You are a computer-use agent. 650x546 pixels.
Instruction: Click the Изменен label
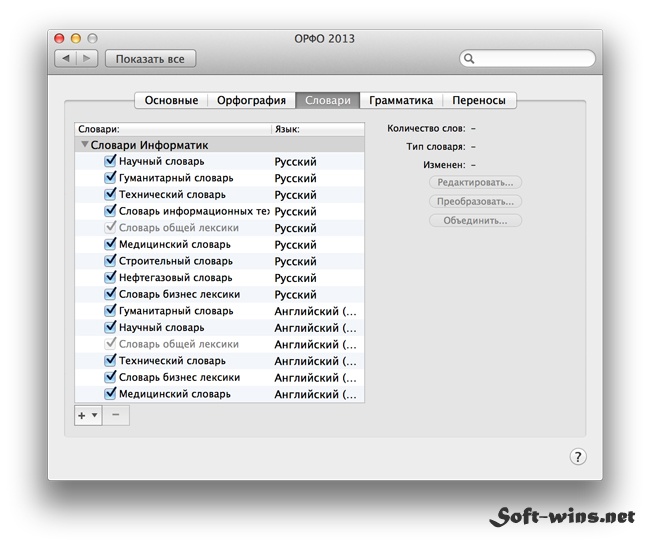444,165
